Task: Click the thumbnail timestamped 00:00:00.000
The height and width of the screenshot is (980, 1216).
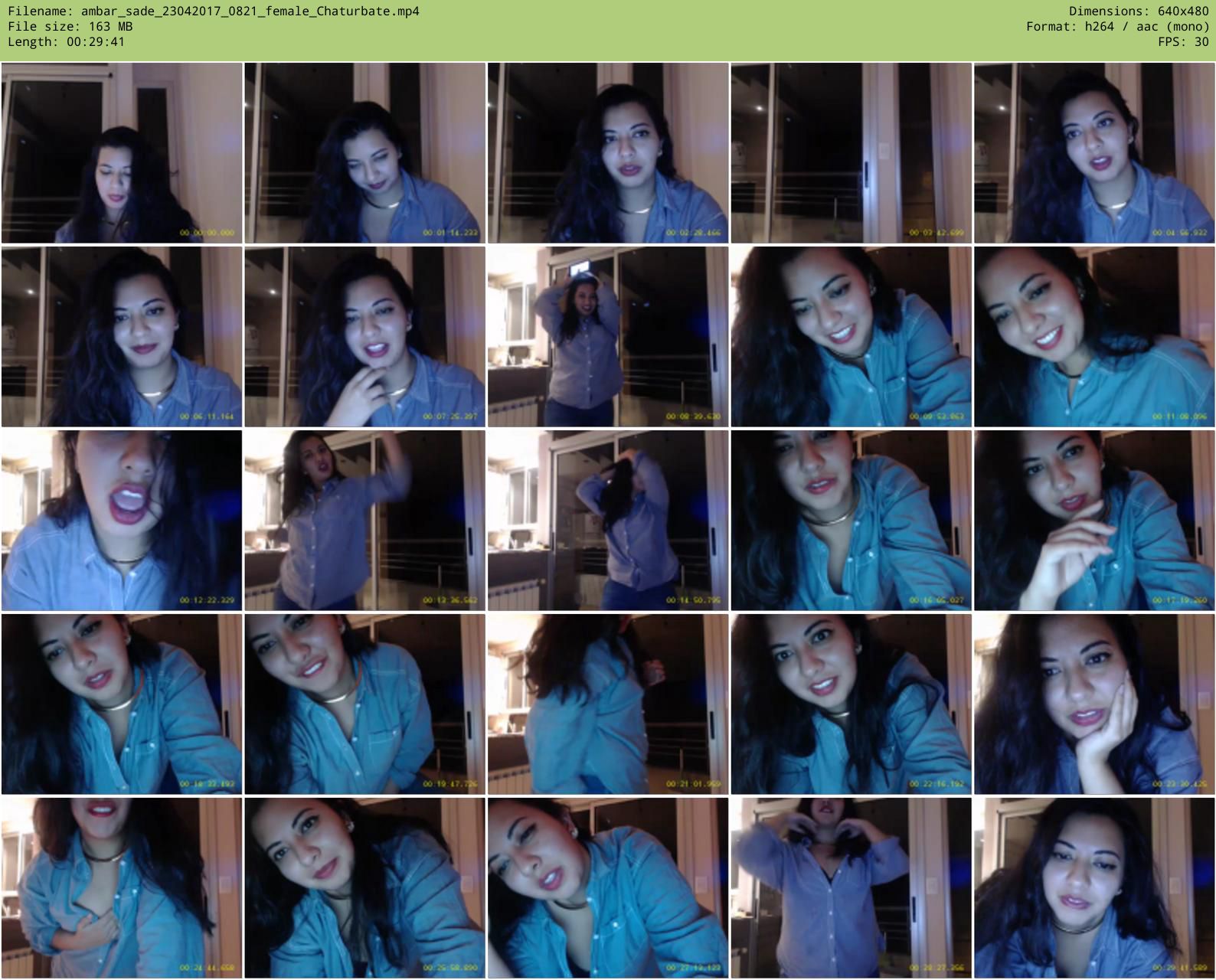Action: point(122,153)
